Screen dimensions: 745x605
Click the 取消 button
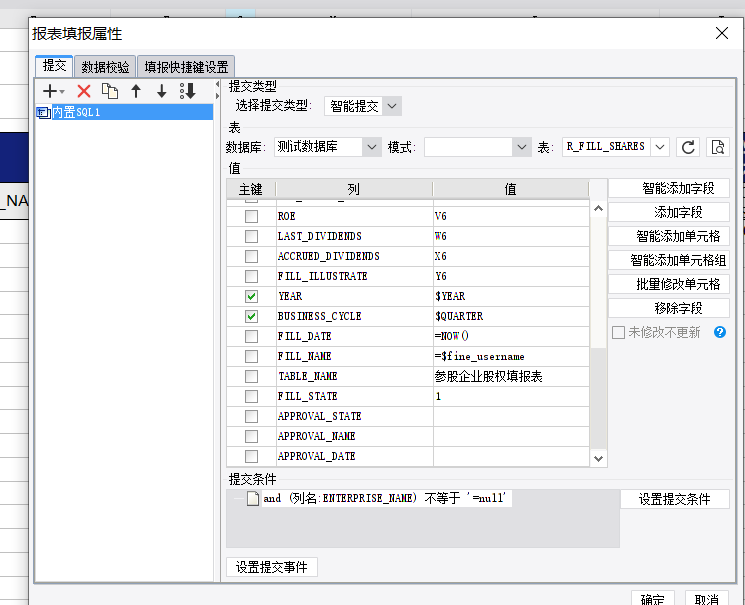coord(707,598)
